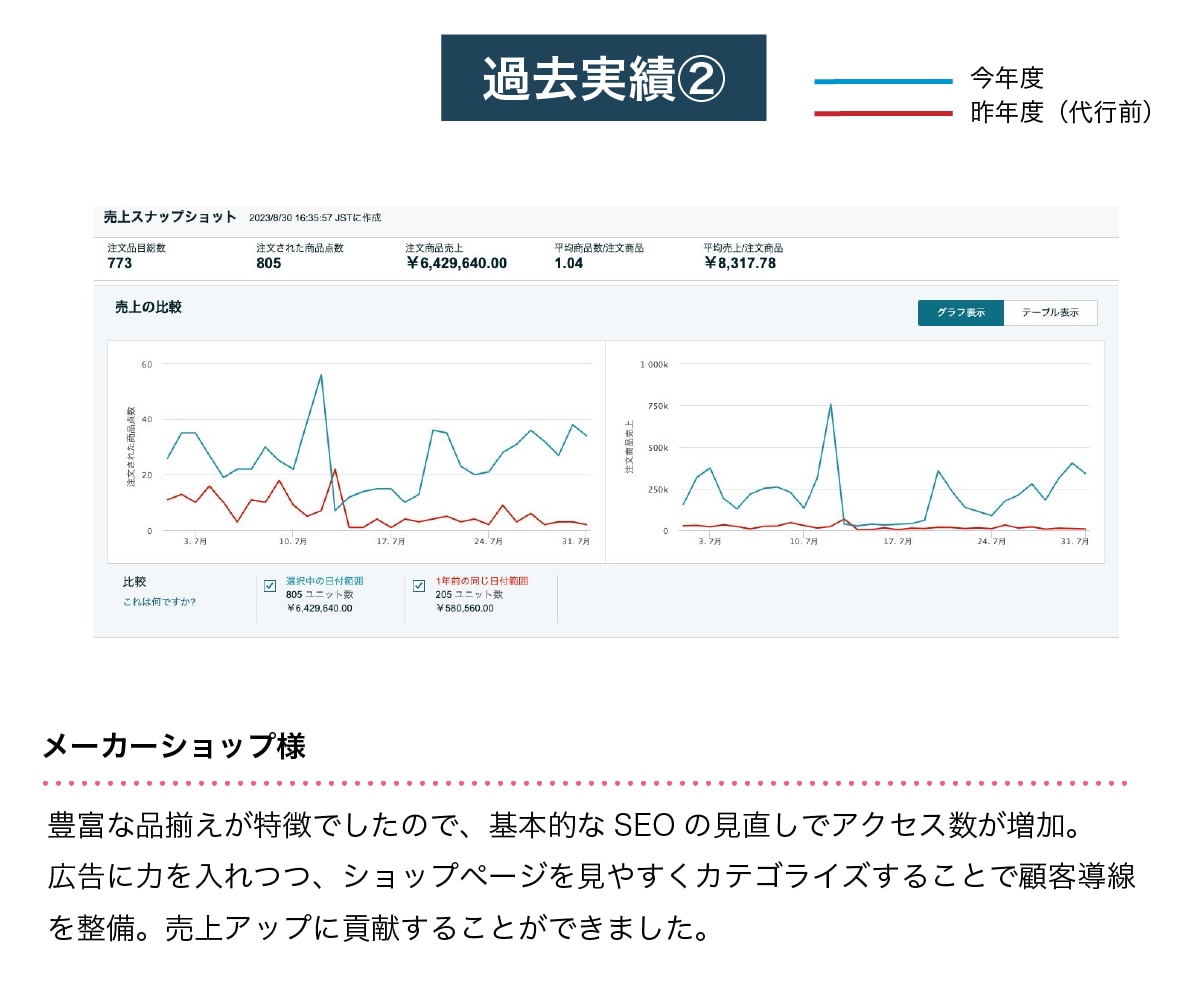
Task: Click the ￥580,560.00 amount
Action: click(x=465, y=608)
